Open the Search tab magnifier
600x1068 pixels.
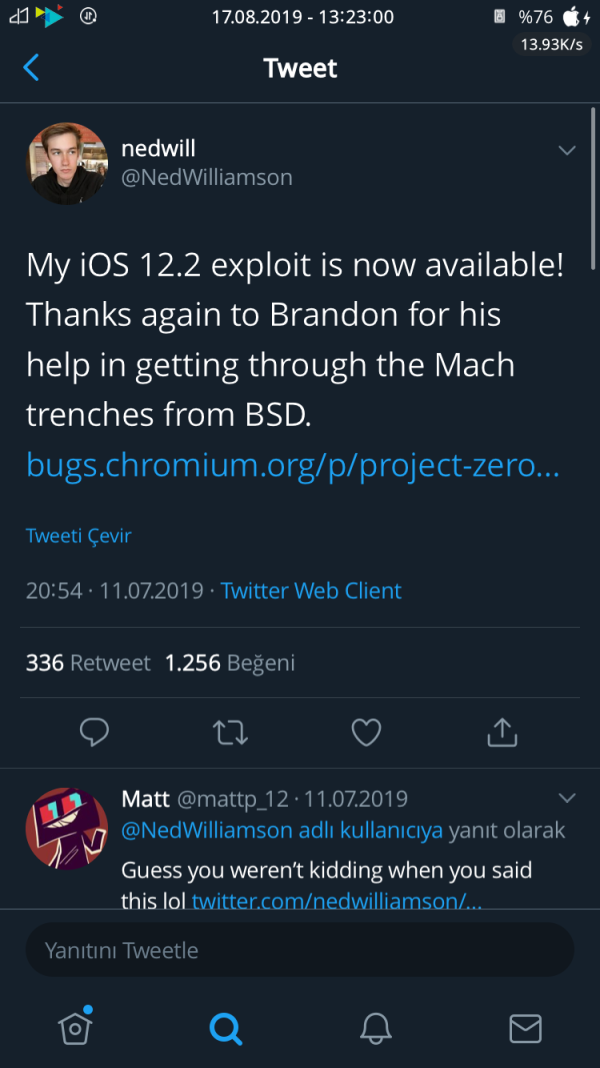[x=226, y=1027]
